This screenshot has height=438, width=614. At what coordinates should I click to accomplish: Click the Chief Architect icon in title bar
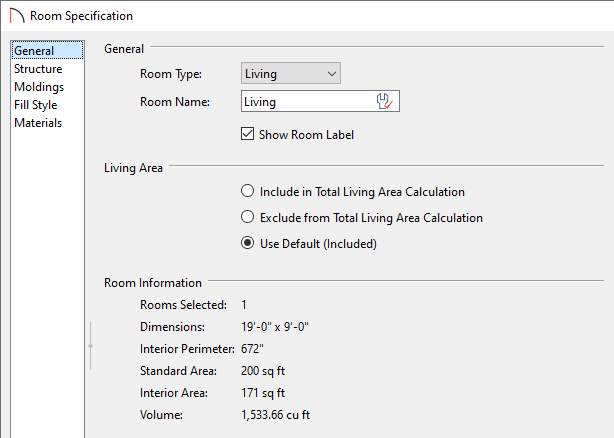[x=17, y=16]
